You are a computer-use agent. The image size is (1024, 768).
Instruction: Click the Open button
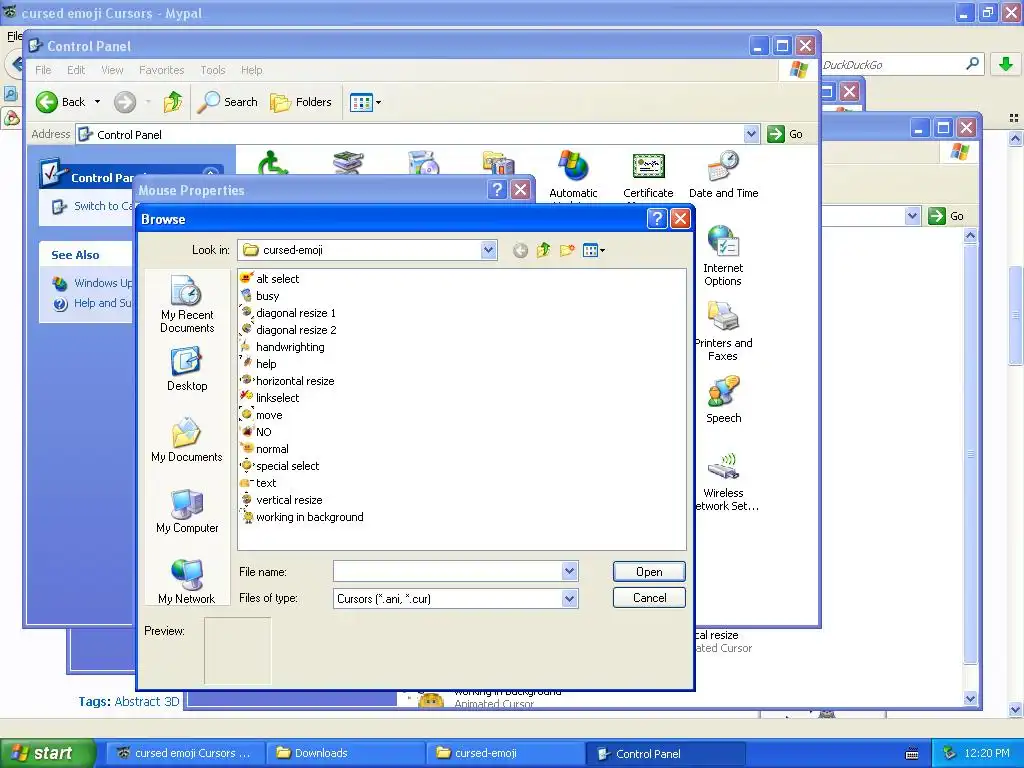coord(649,571)
